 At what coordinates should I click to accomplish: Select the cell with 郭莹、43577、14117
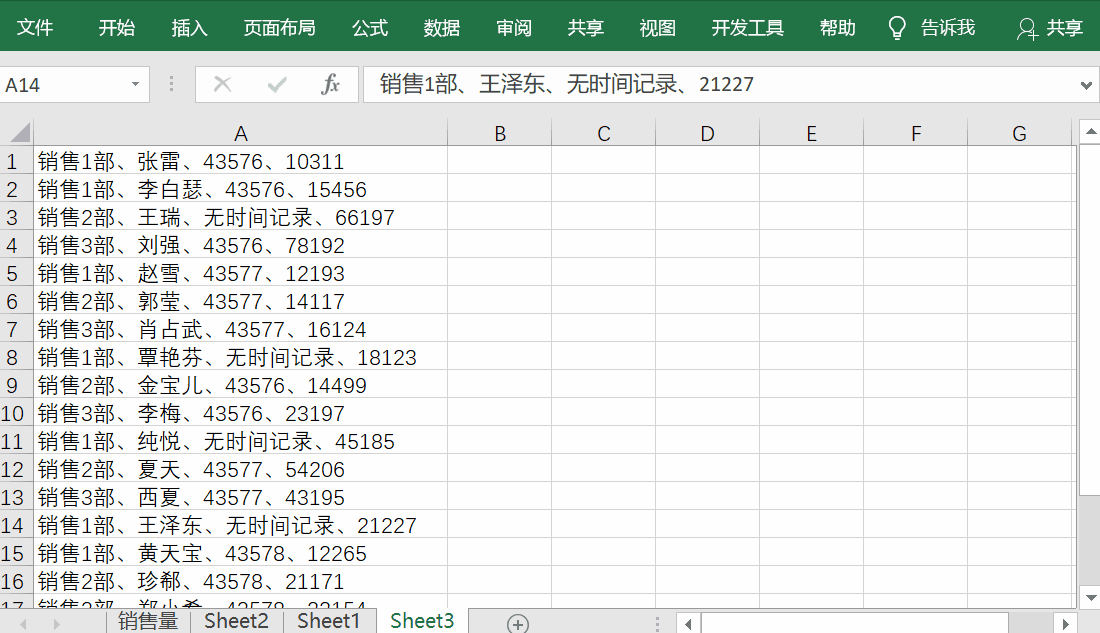tap(241, 301)
